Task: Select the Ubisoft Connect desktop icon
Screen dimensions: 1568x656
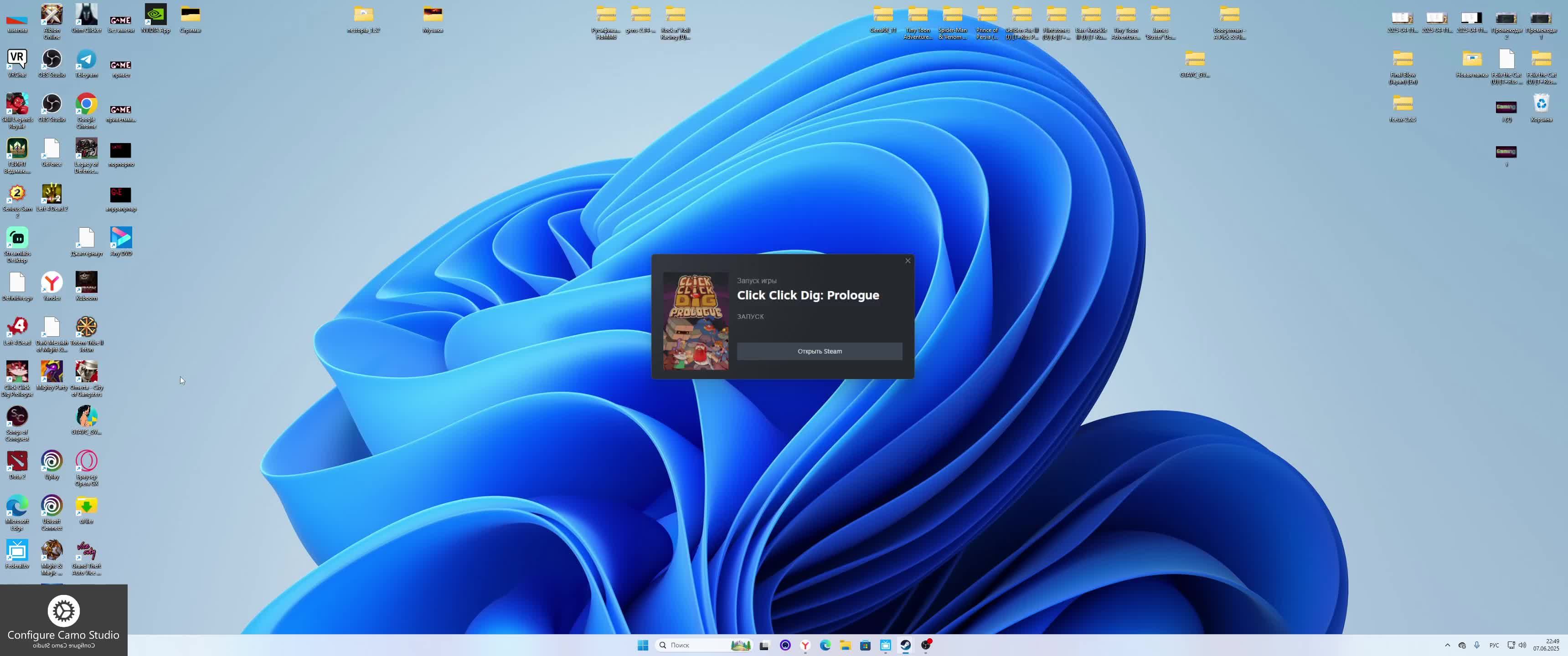Action: 52,513
